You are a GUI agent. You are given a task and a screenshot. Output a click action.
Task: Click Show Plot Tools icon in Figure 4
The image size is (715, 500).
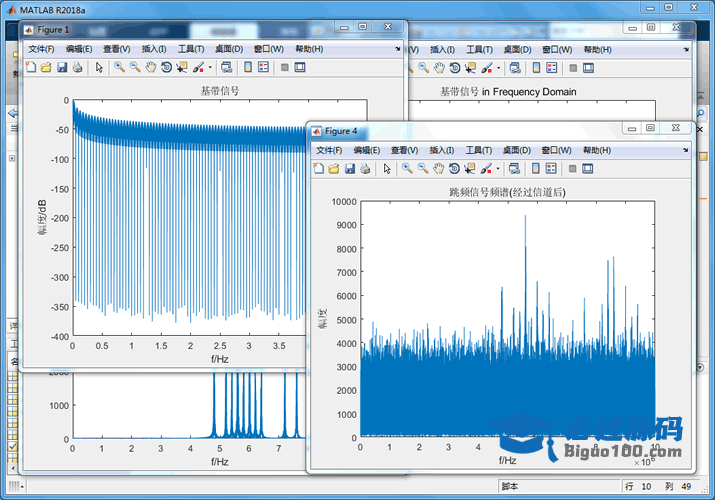[x=587, y=169]
